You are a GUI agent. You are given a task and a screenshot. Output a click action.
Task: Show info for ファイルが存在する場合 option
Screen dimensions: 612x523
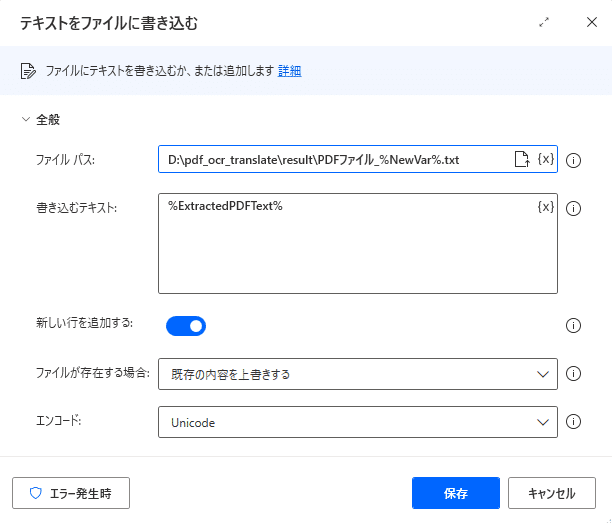pos(573,374)
